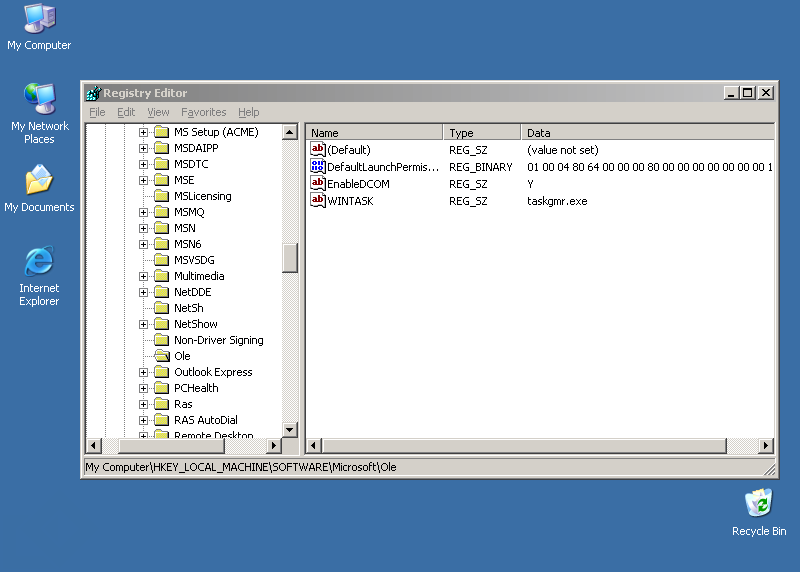This screenshot has width=800, height=572.
Task: Click the string icon beside (Default) value
Action: coord(317,150)
